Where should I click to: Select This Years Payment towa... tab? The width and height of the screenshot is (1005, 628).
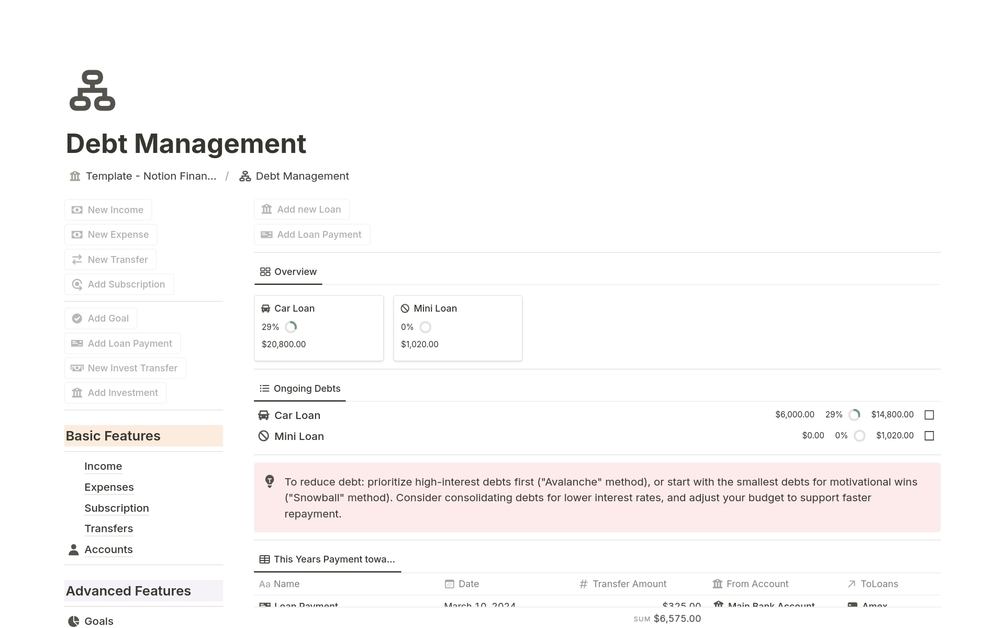(328, 559)
